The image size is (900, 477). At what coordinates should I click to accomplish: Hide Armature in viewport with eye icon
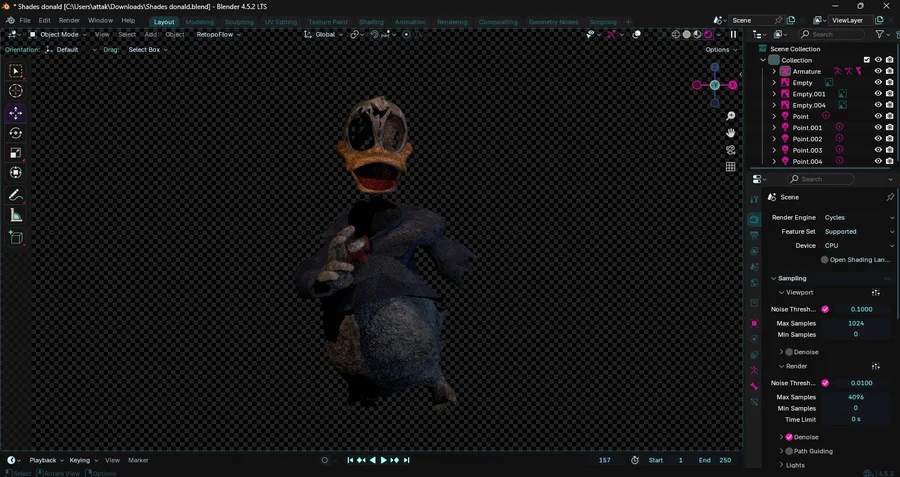pos(878,71)
